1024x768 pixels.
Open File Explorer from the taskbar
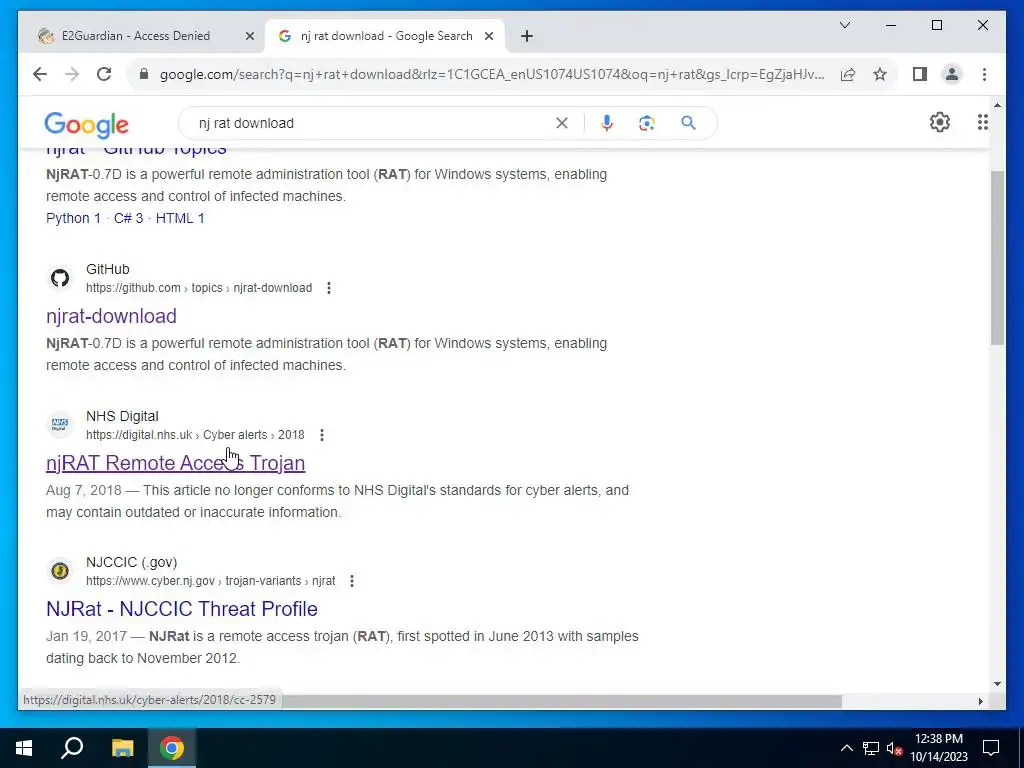pyautogui.click(x=122, y=748)
